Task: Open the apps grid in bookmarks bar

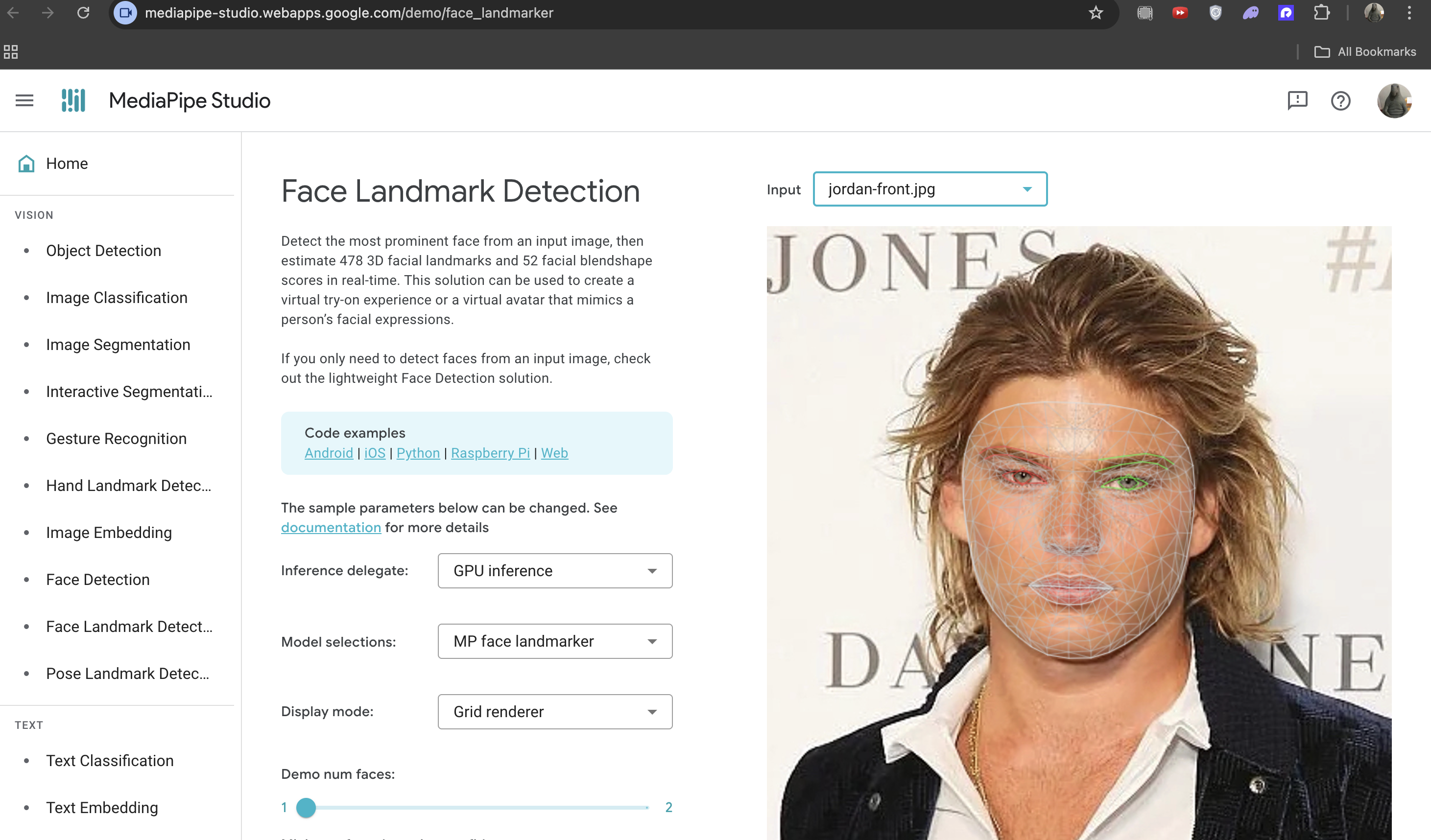Action: 11,52
